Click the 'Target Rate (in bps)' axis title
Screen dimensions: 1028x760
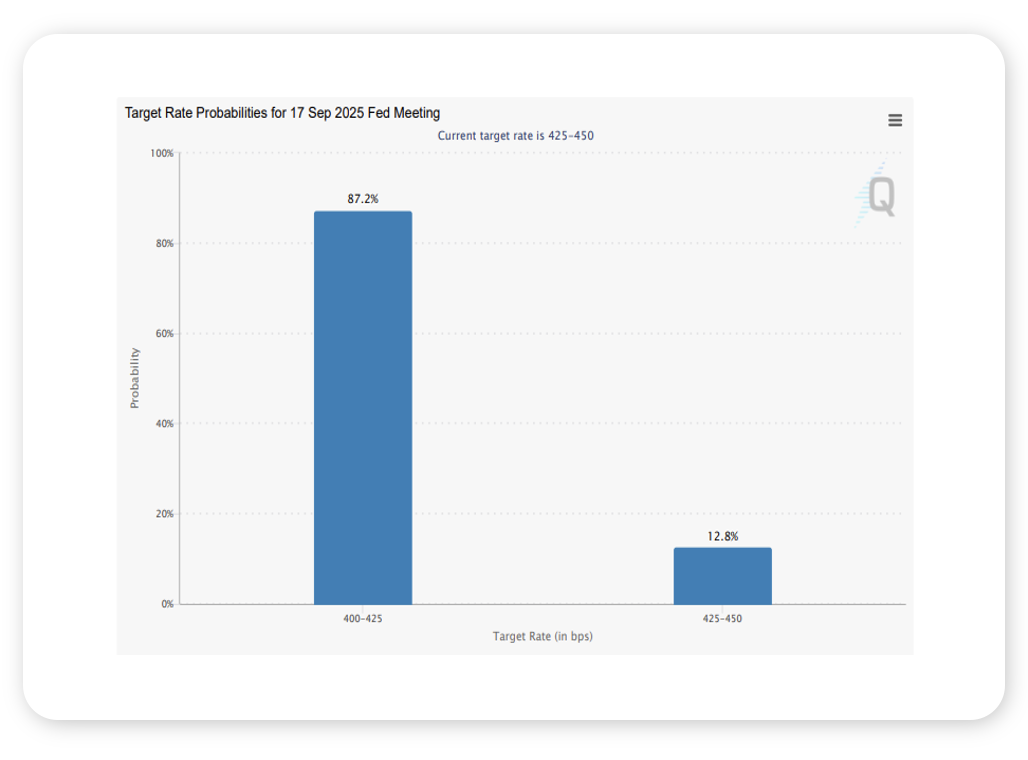pos(543,636)
